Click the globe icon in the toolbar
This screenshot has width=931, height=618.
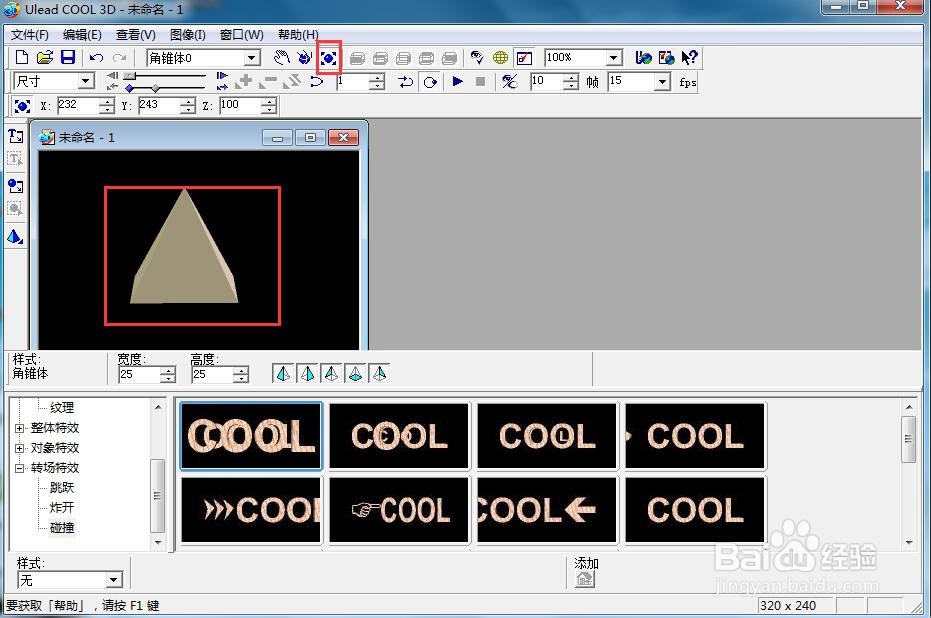click(x=501, y=58)
